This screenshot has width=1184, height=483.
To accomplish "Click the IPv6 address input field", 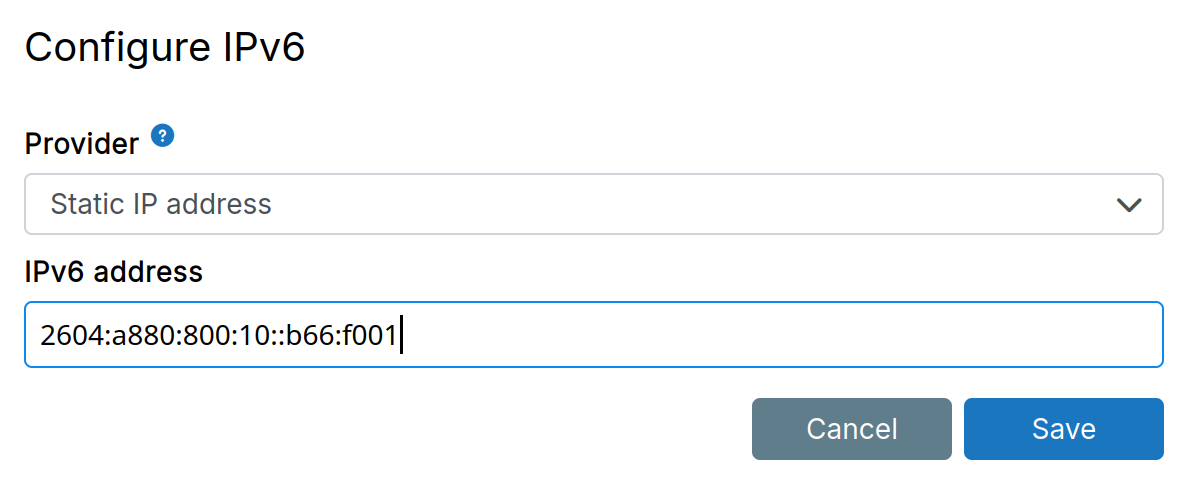I will click(593, 335).
